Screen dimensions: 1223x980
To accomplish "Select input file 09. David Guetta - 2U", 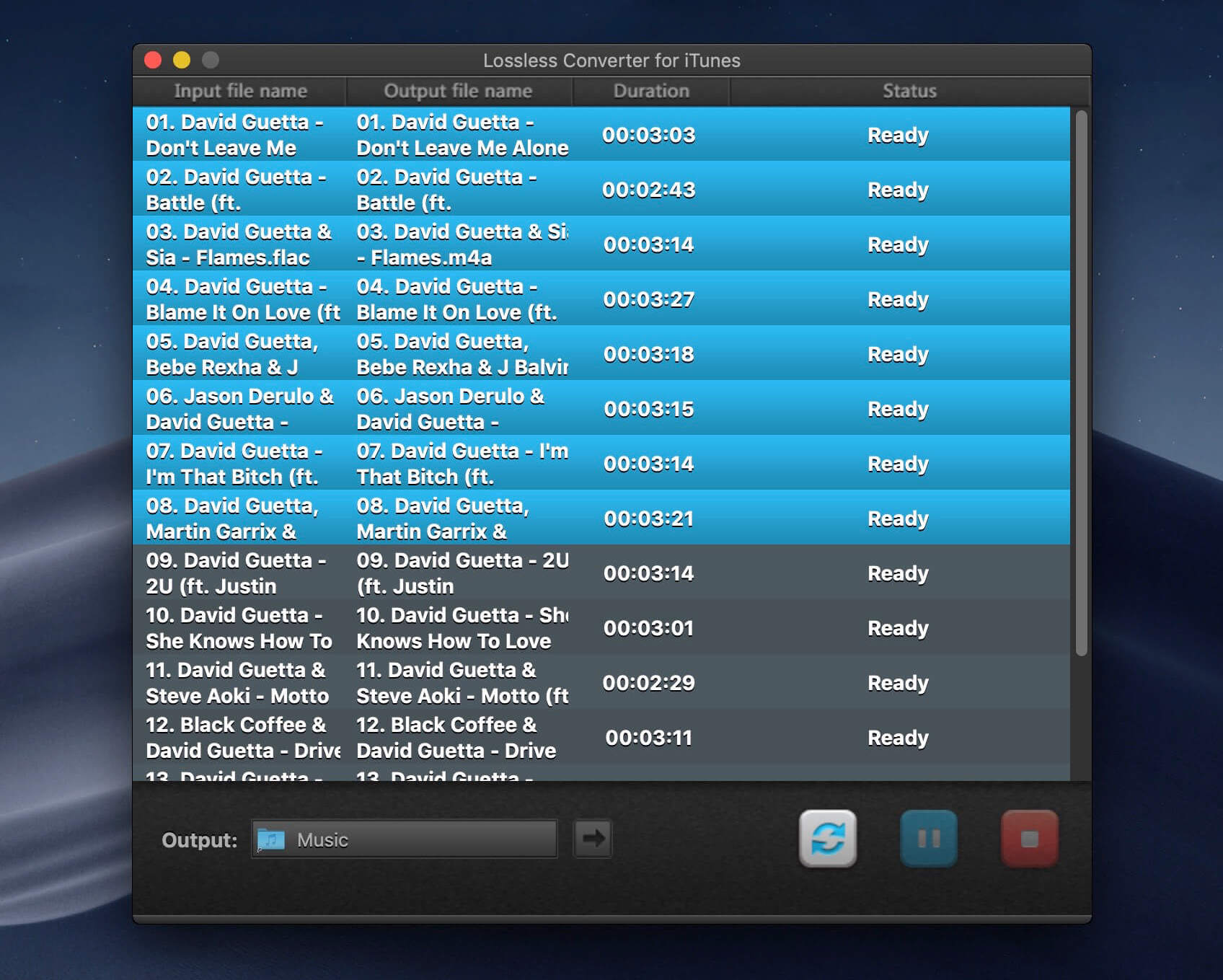I will pos(236,573).
